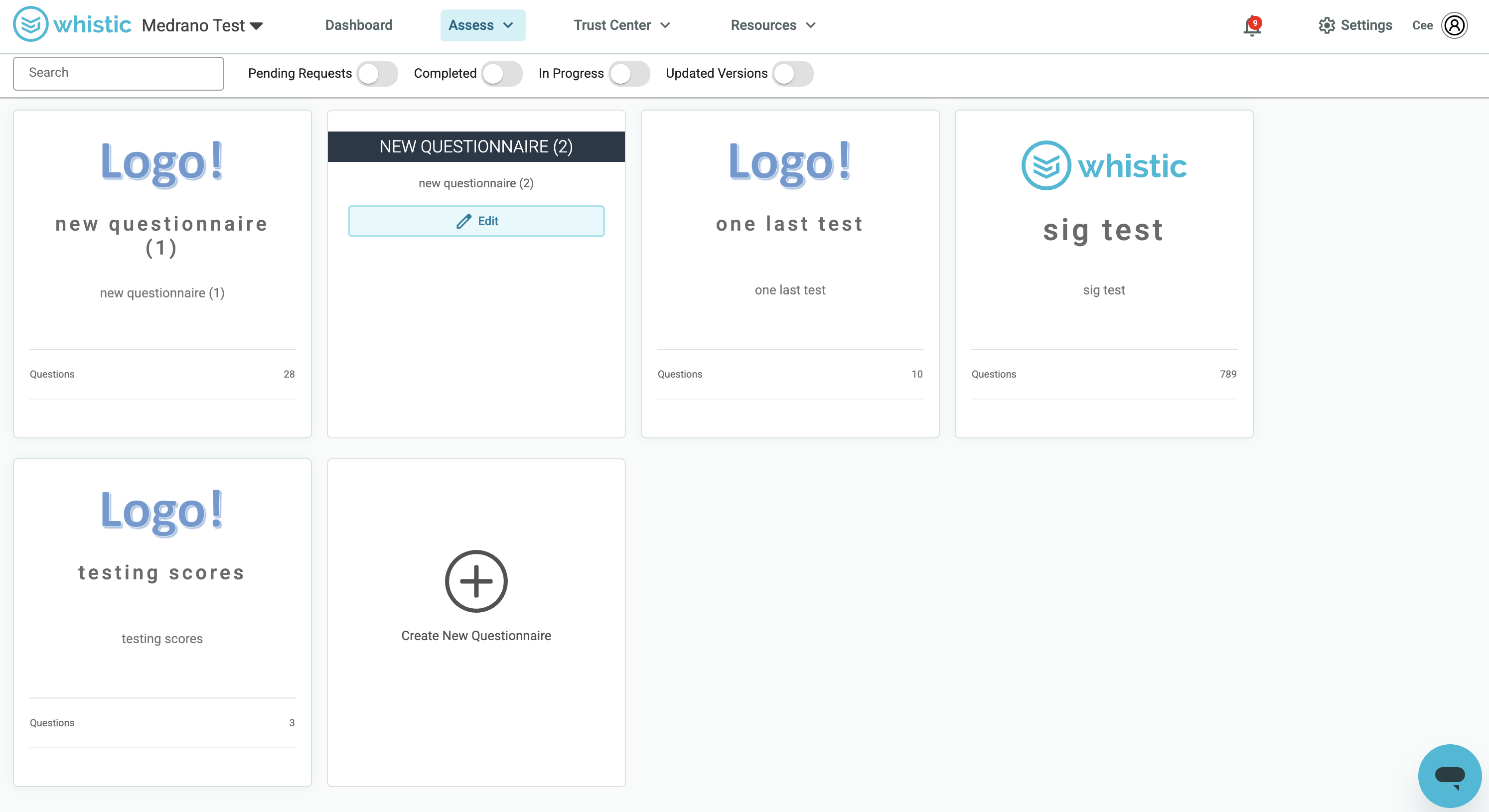Click Questions label on sig test card
The height and width of the screenshot is (812, 1489).
(x=994, y=374)
